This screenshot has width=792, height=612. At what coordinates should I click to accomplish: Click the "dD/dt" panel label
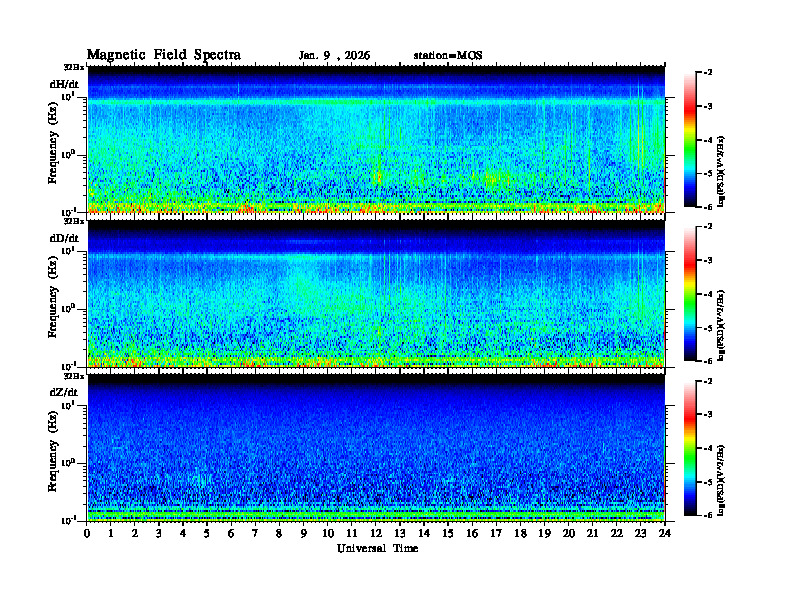click(64, 238)
